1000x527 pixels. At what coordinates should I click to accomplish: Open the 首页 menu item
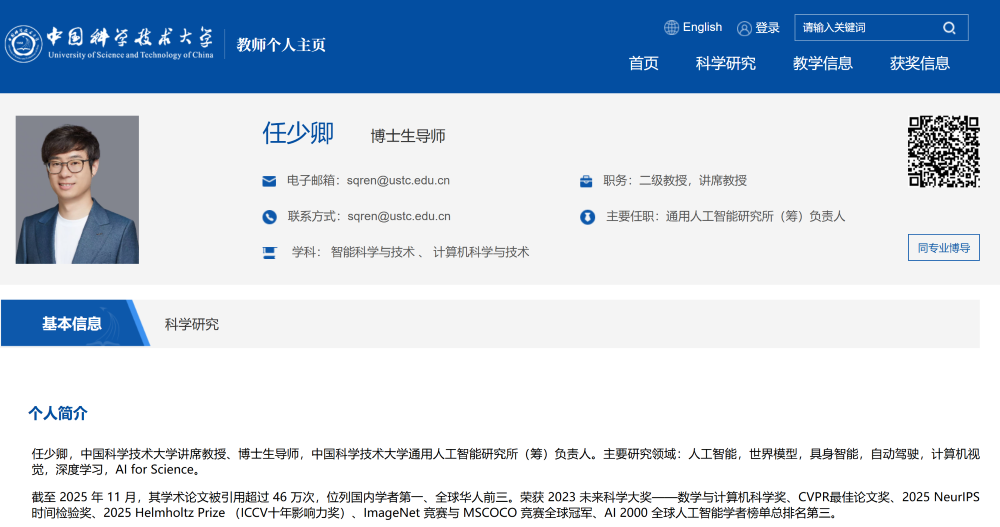pyautogui.click(x=643, y=64)
